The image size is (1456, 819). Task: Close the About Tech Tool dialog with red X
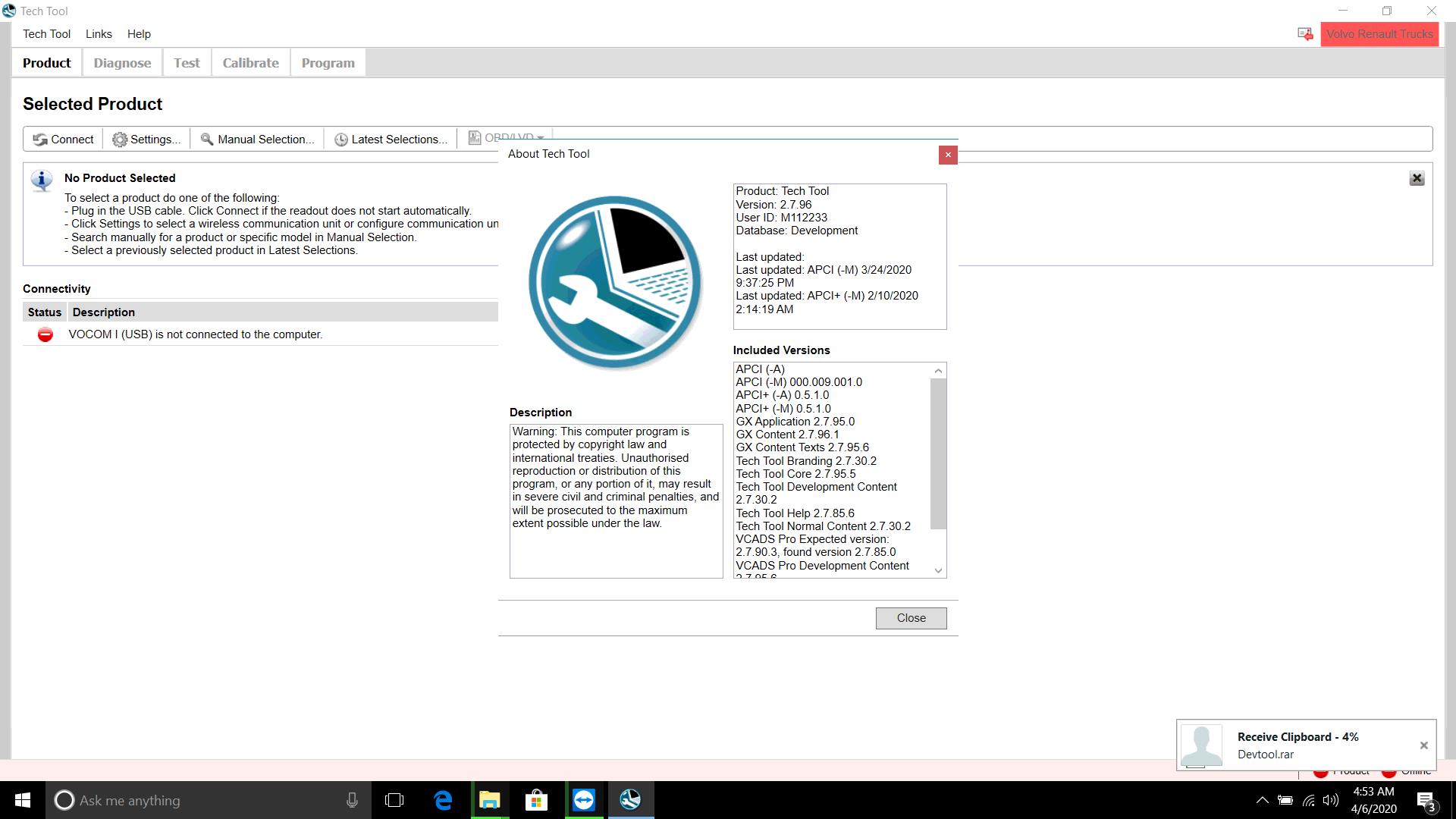(948, 155)
